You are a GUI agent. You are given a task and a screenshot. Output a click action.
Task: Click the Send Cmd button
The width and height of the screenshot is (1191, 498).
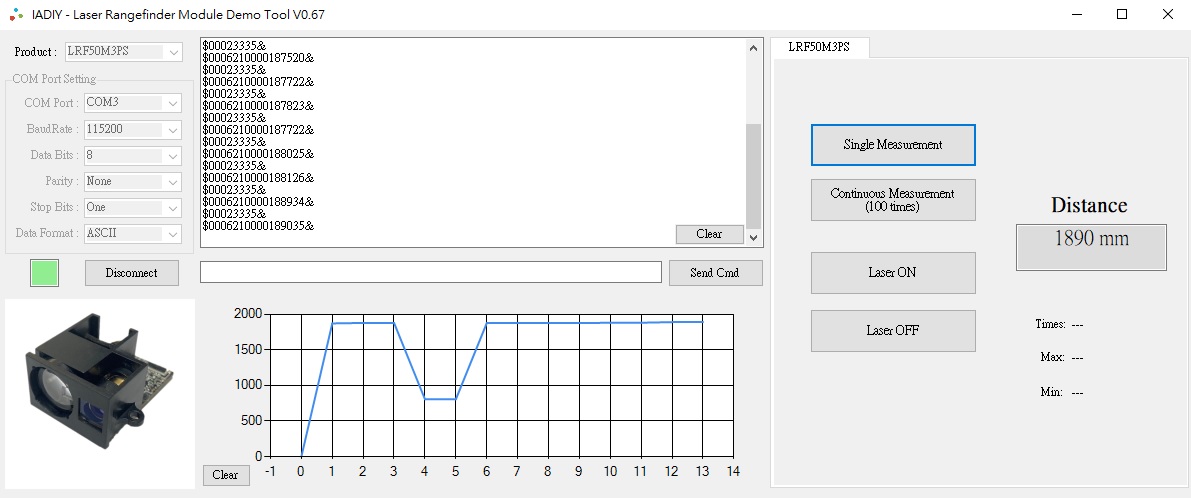714,273
